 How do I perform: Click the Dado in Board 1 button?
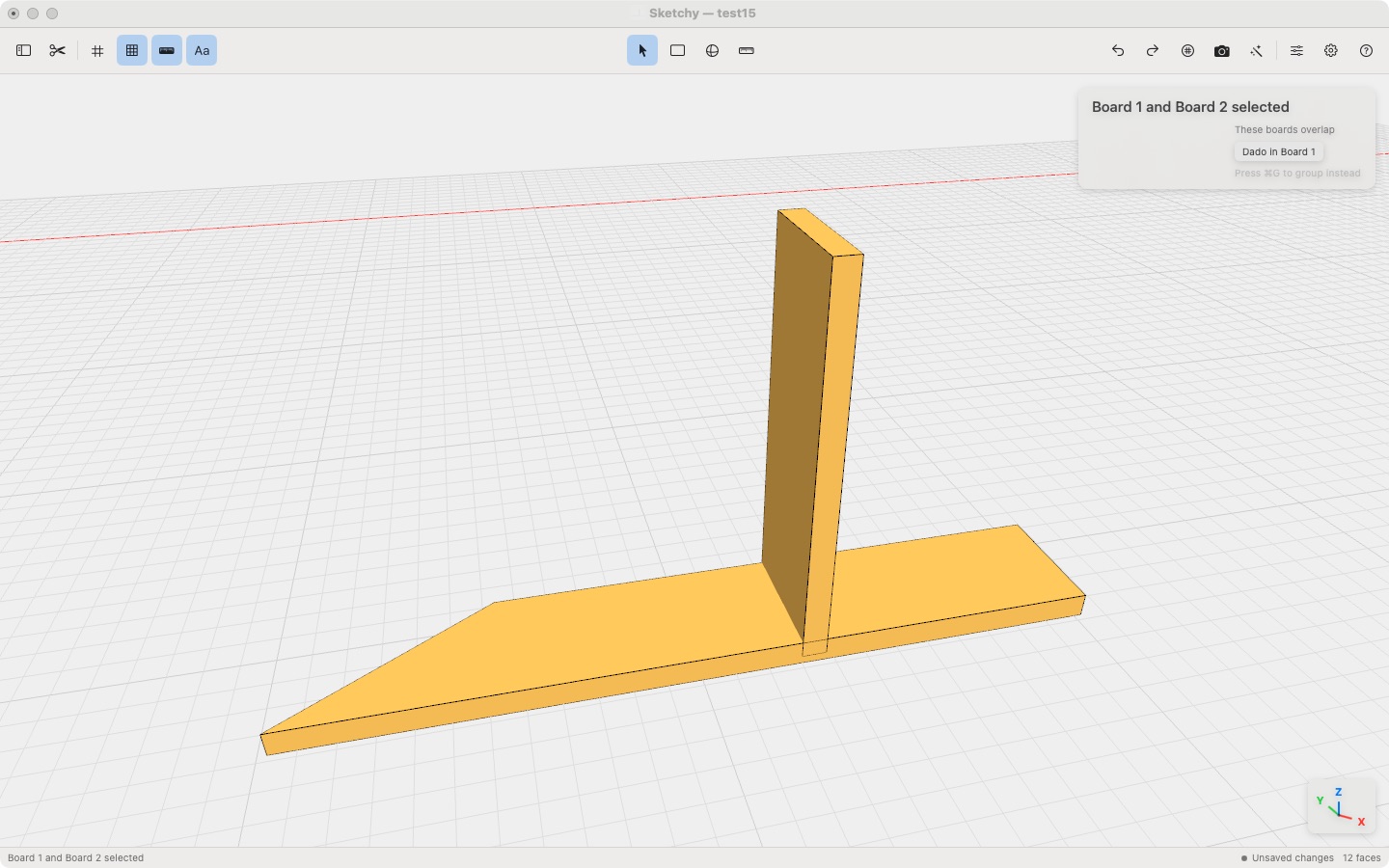point(1279,152)
